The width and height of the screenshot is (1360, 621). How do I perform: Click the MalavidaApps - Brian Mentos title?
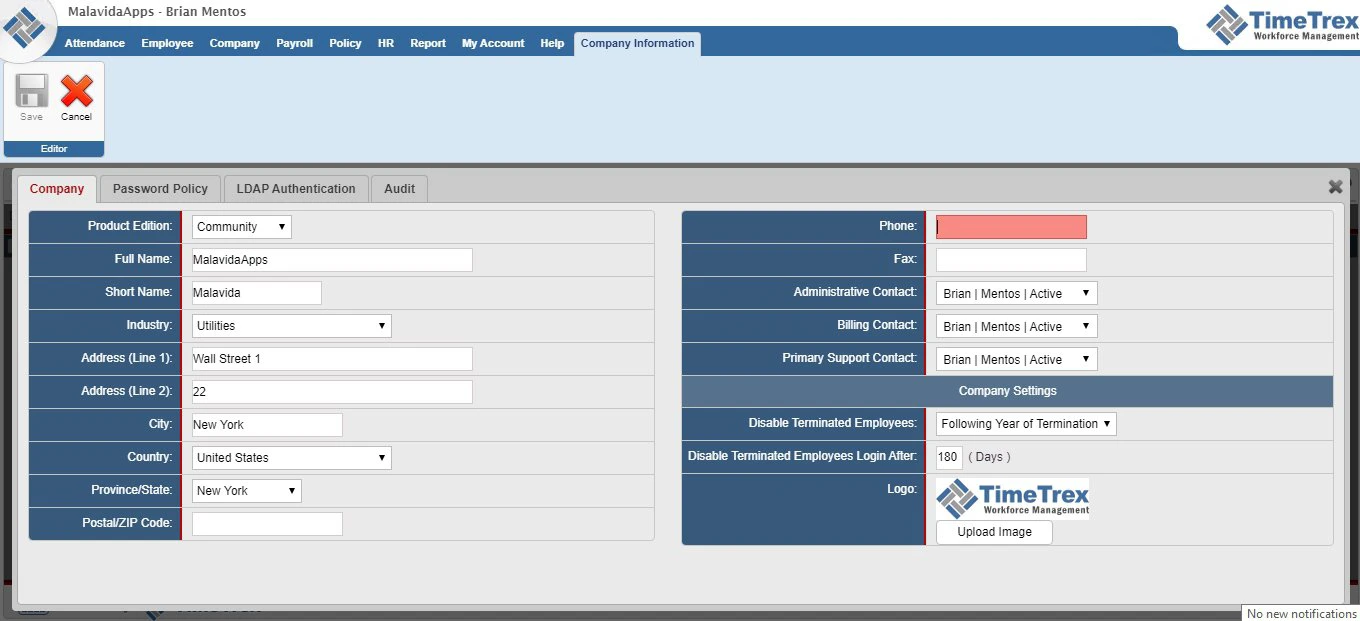157,12
